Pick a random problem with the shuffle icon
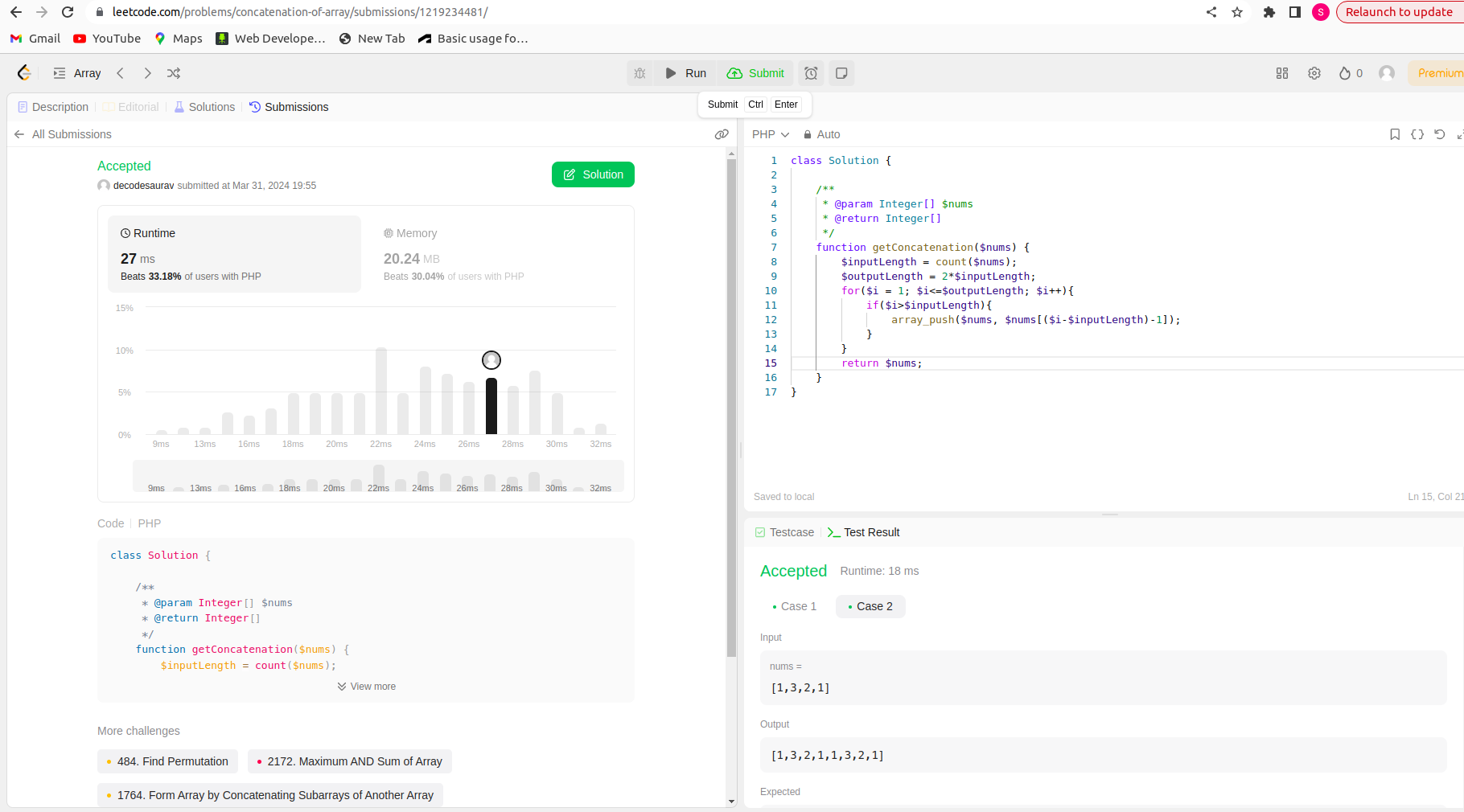This screenshot has width=1464, height=812. tap(174, 73)
